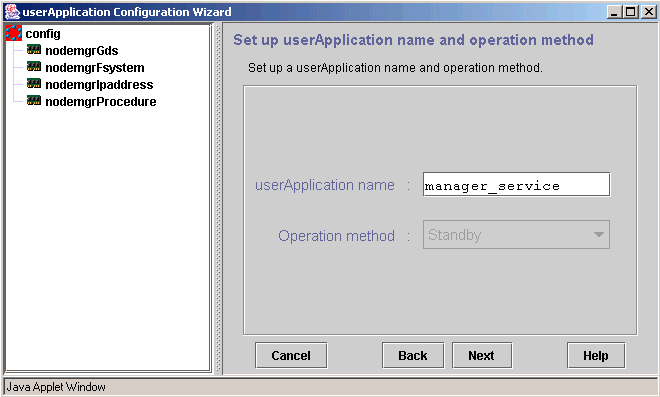Click the wizard title bar application icon
Image resolution: width=660 pixels, height=397 pixels.
(x=12, y=12)
